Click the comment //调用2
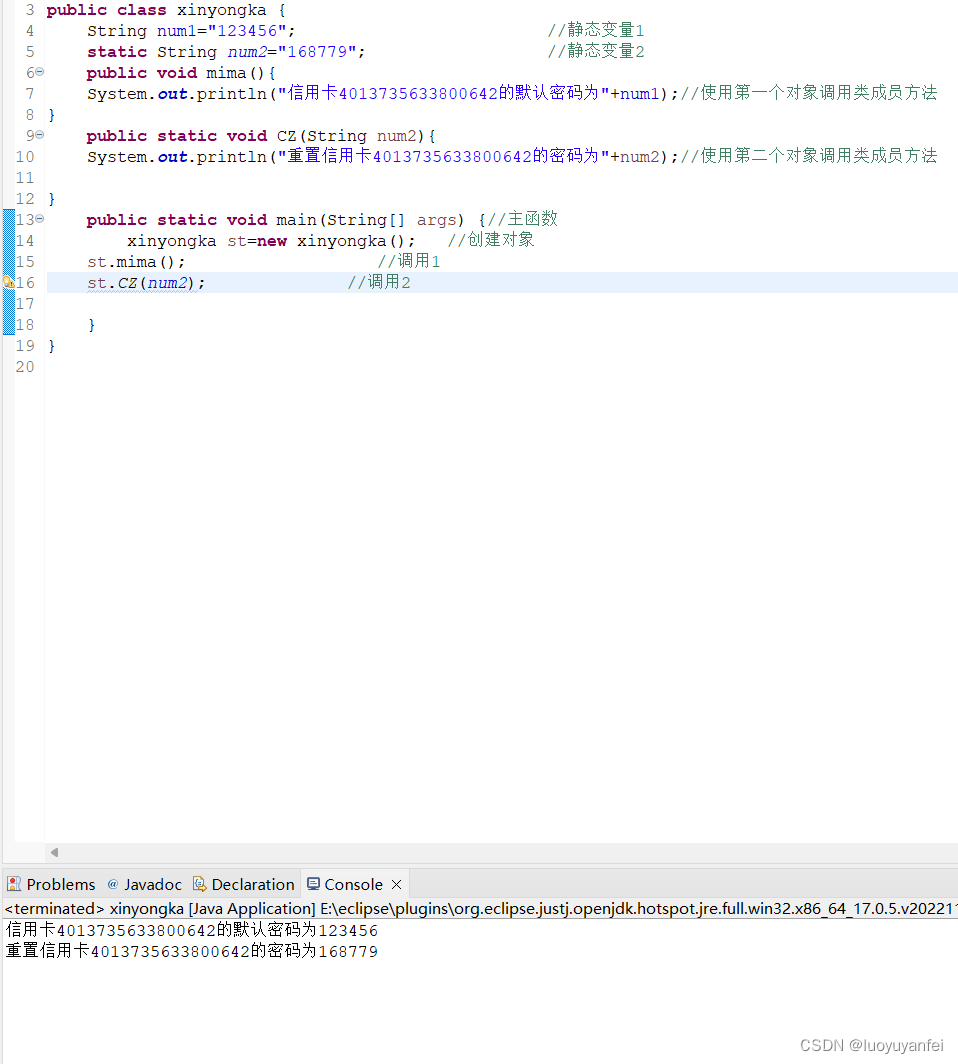The width and height of the screenshot is (958, 1064). click(379, 282)
